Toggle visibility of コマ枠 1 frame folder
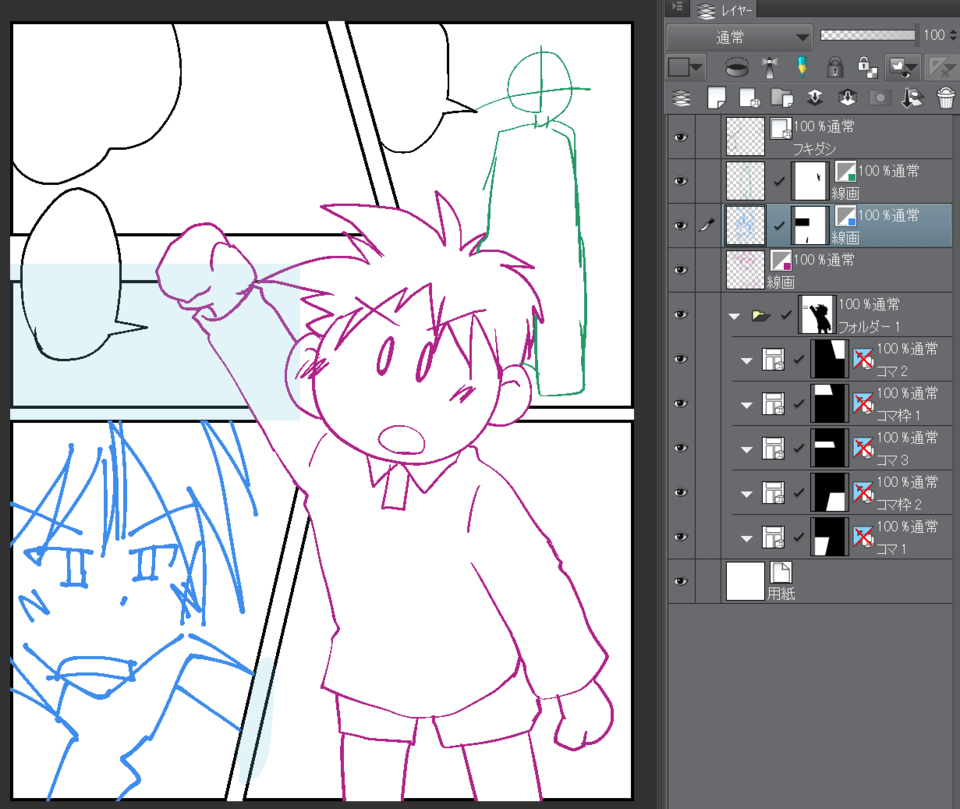Screen dimensions: 960x809 pos(681,403)
